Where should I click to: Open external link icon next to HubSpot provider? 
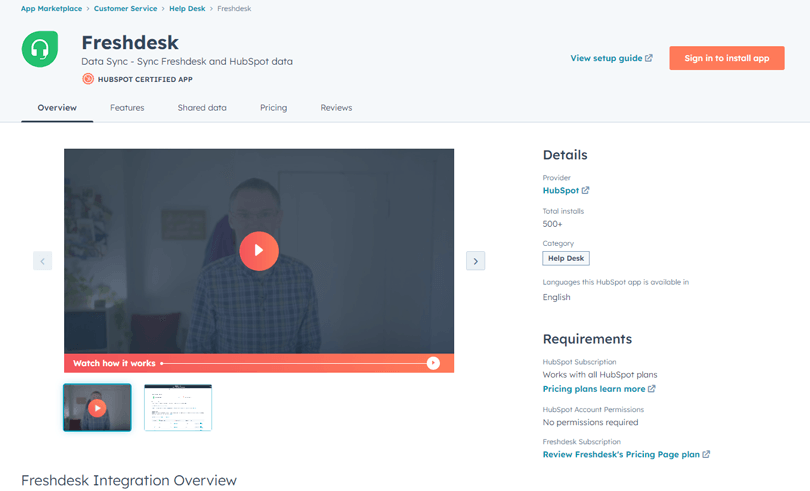585,190
